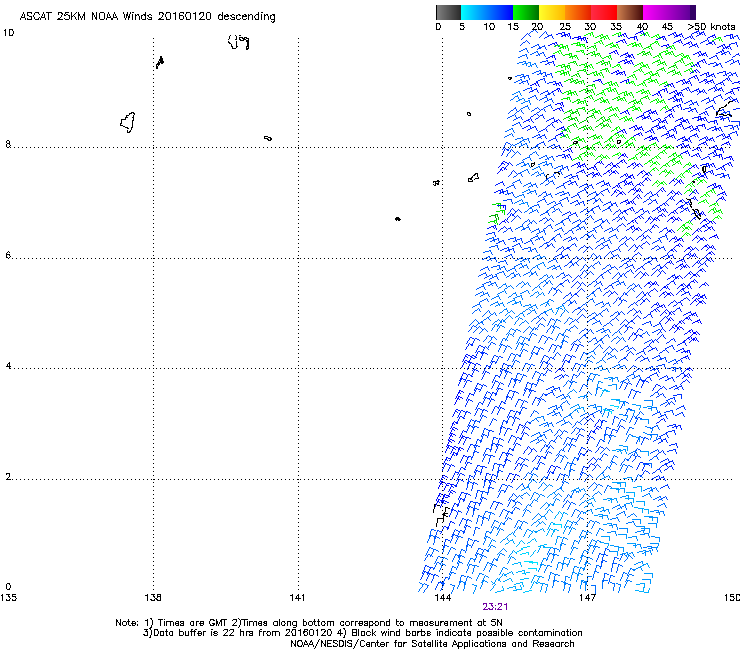740x650 pixels.
Task: Select the red 30-35 knots color segment
Action: coord(604,12)
